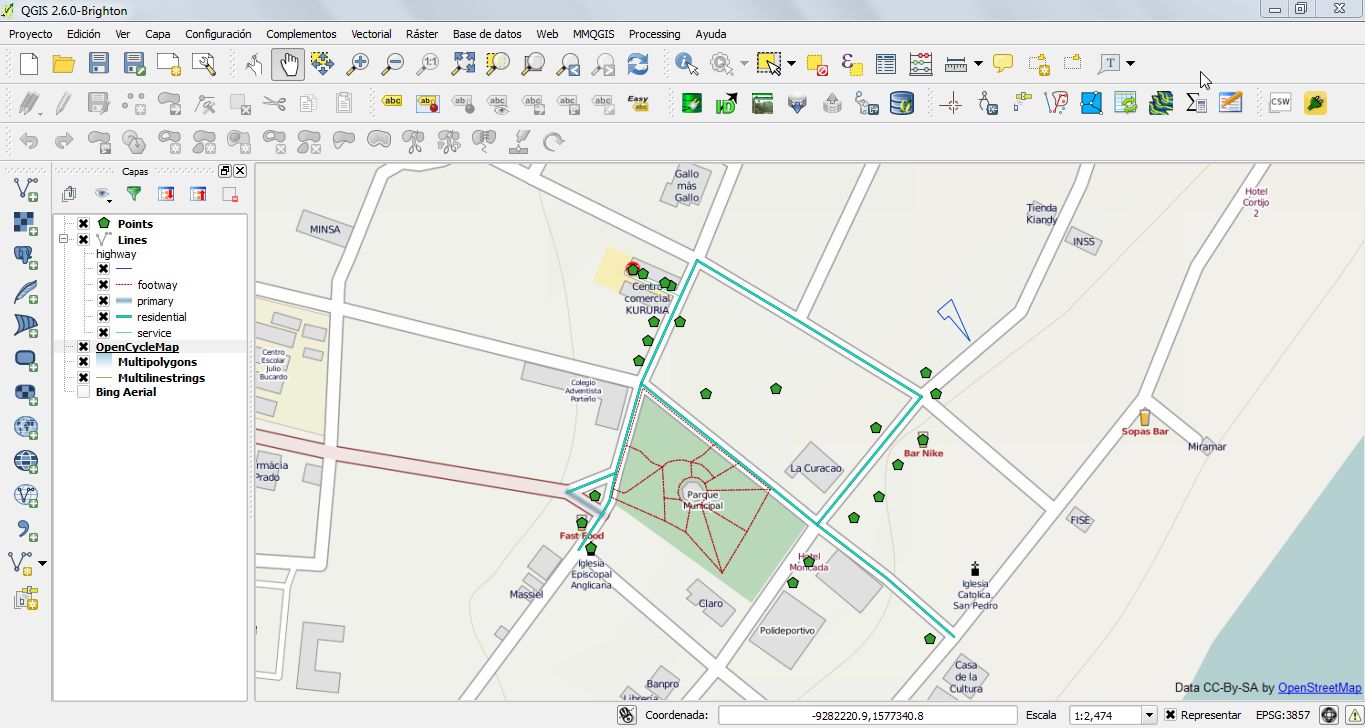The image size is (1365, 728).
Task: Refresh the map canvas
Action: point(638,64)
